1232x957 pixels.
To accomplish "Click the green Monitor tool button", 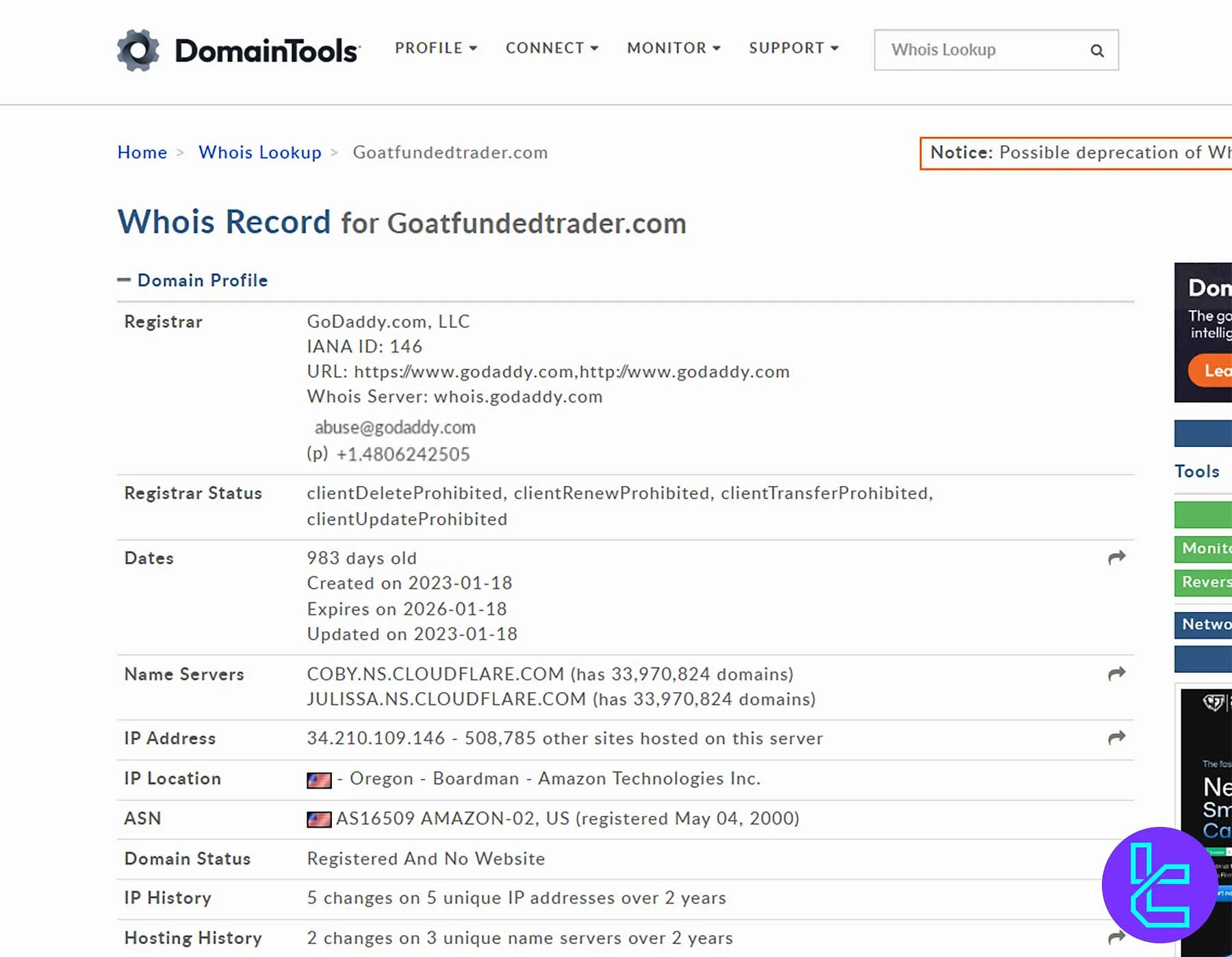I will (x=1204, y=548).
